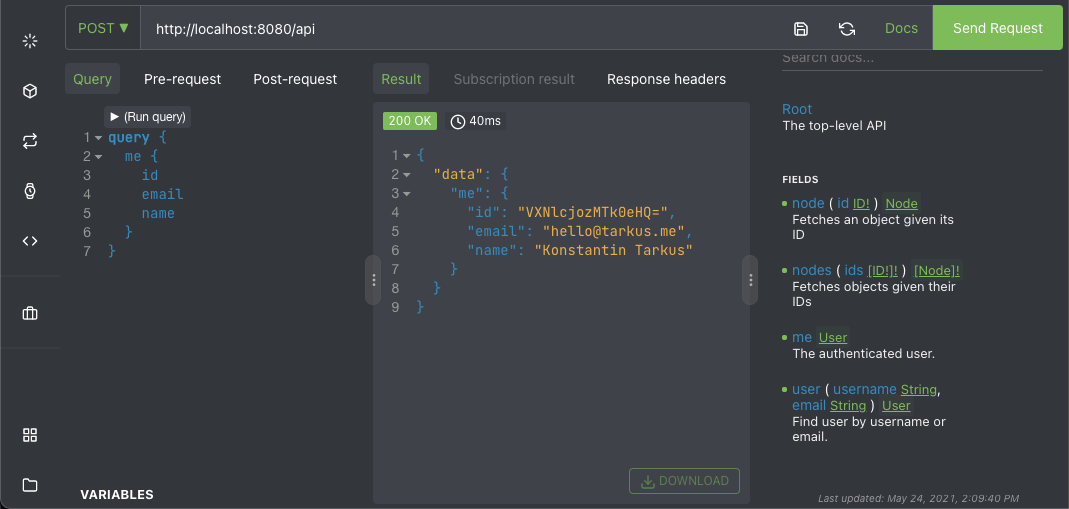Click the repeat arrows sidebar icon
The height and width of the screenshot is (509, 1069).
[30, 141]
